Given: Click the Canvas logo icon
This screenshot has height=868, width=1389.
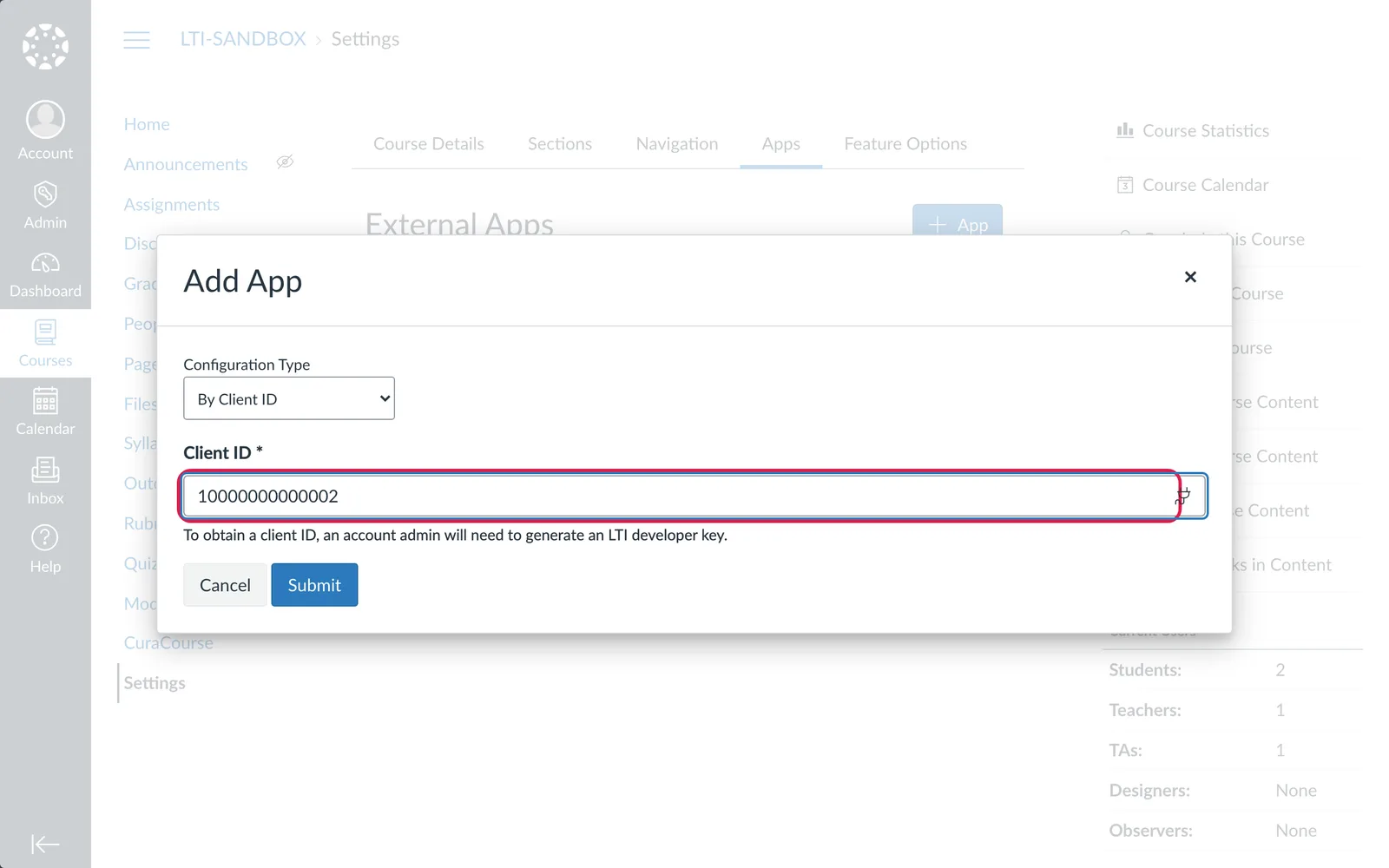Looking at the screenshot, I should click(x=45, y=46).
